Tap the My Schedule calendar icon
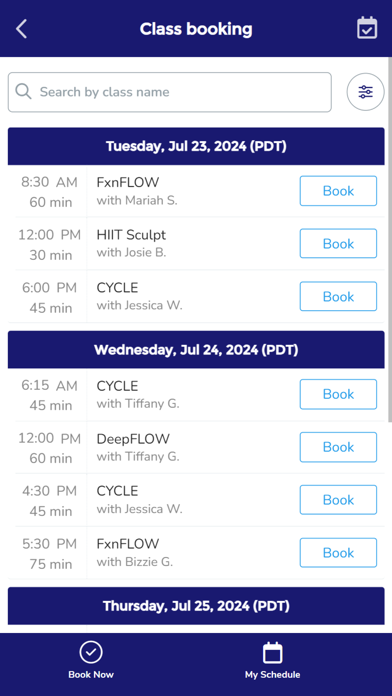392x696 pixels. (x=273, y=652)
